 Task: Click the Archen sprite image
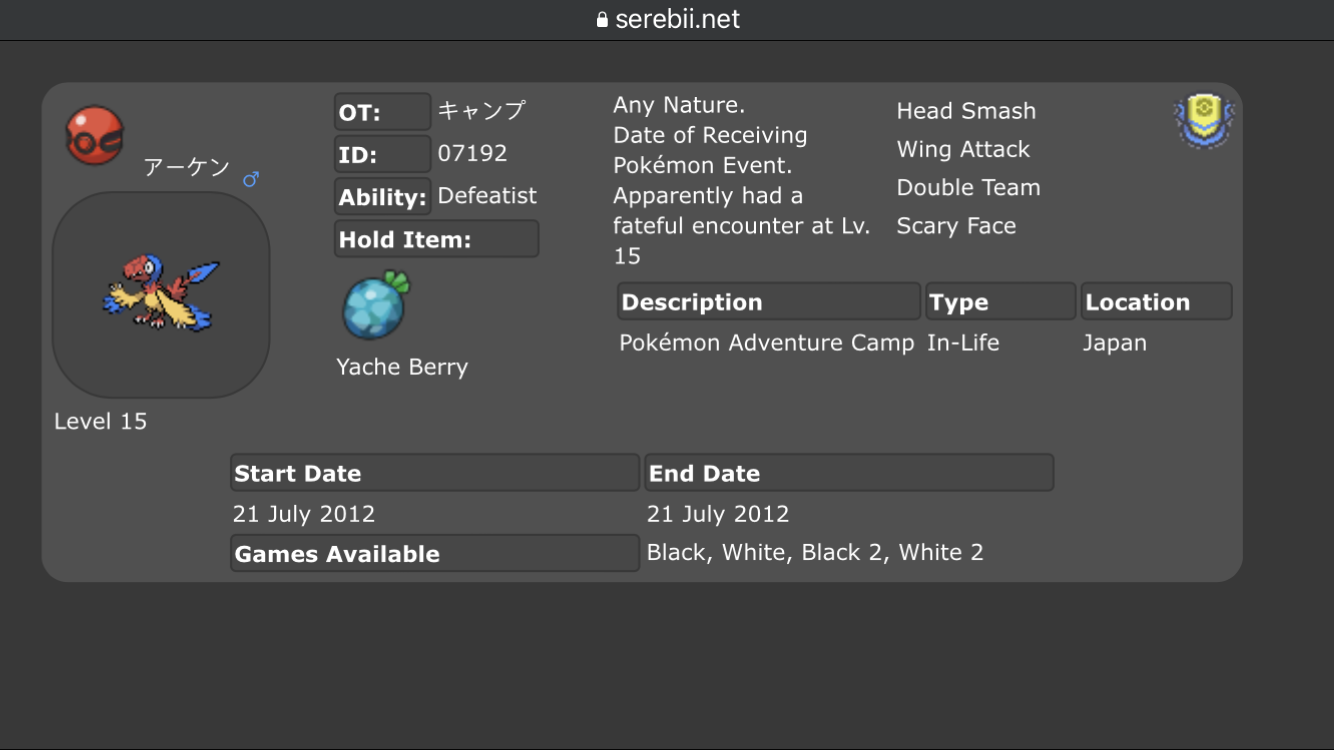tap(161, 294)
